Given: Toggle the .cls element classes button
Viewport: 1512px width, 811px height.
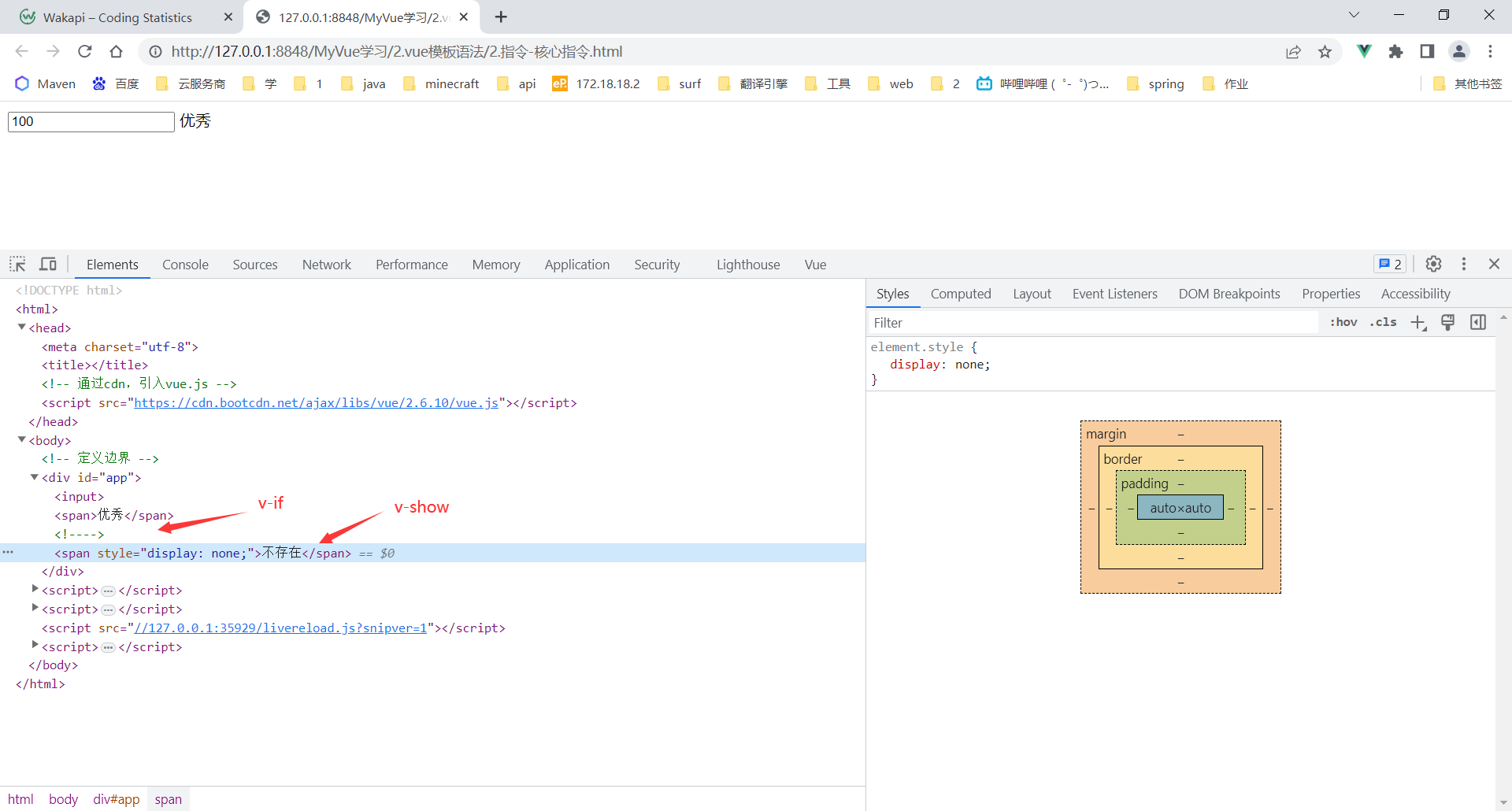Looking at the screenshot, I should (1383, 322).
